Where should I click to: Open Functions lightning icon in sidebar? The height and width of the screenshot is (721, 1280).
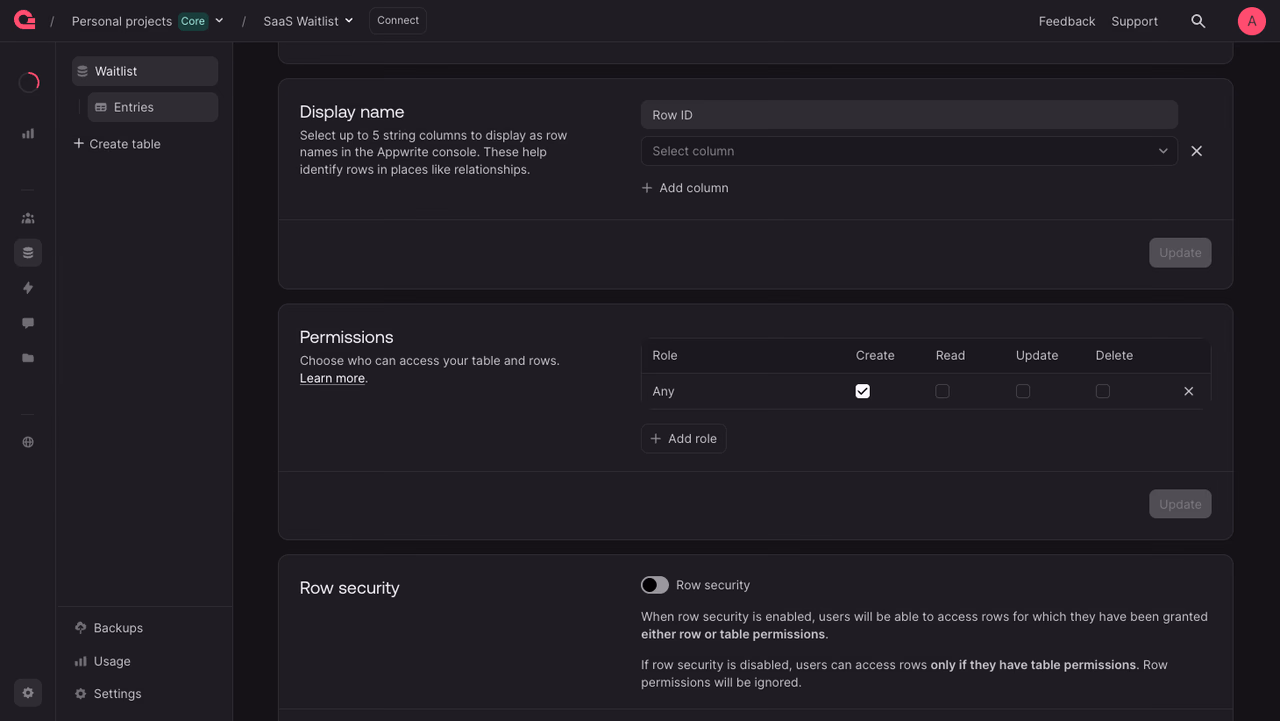coord(28,288)
